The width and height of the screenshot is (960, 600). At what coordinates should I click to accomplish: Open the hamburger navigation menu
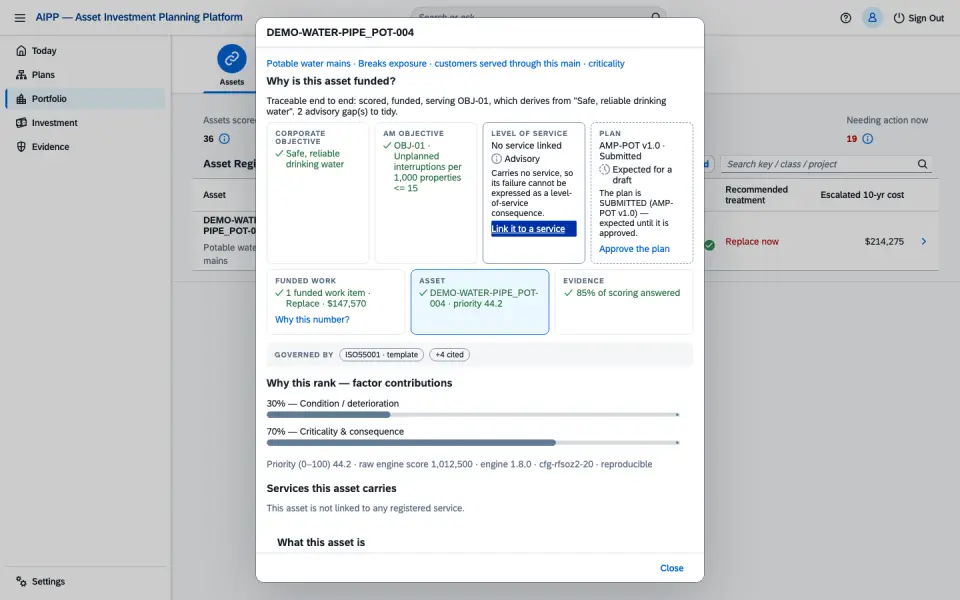[x=20, y=18]
